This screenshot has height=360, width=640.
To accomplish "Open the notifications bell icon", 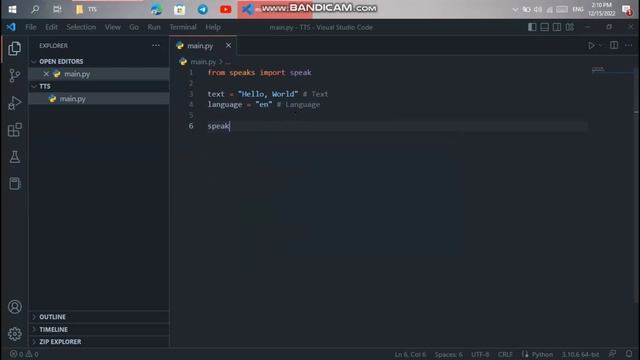I will click(629, 354).
